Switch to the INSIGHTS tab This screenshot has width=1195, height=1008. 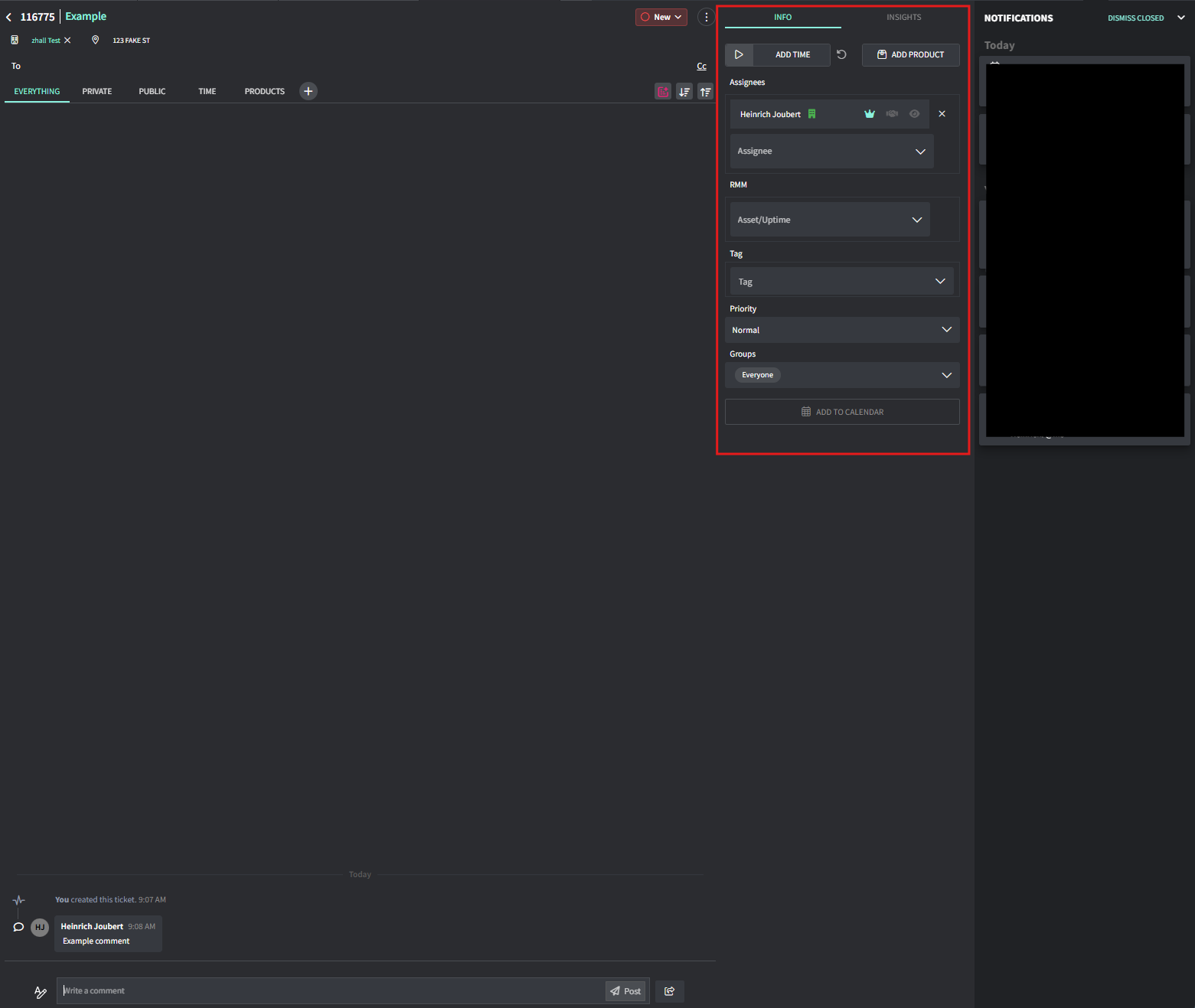coord(904,17)
